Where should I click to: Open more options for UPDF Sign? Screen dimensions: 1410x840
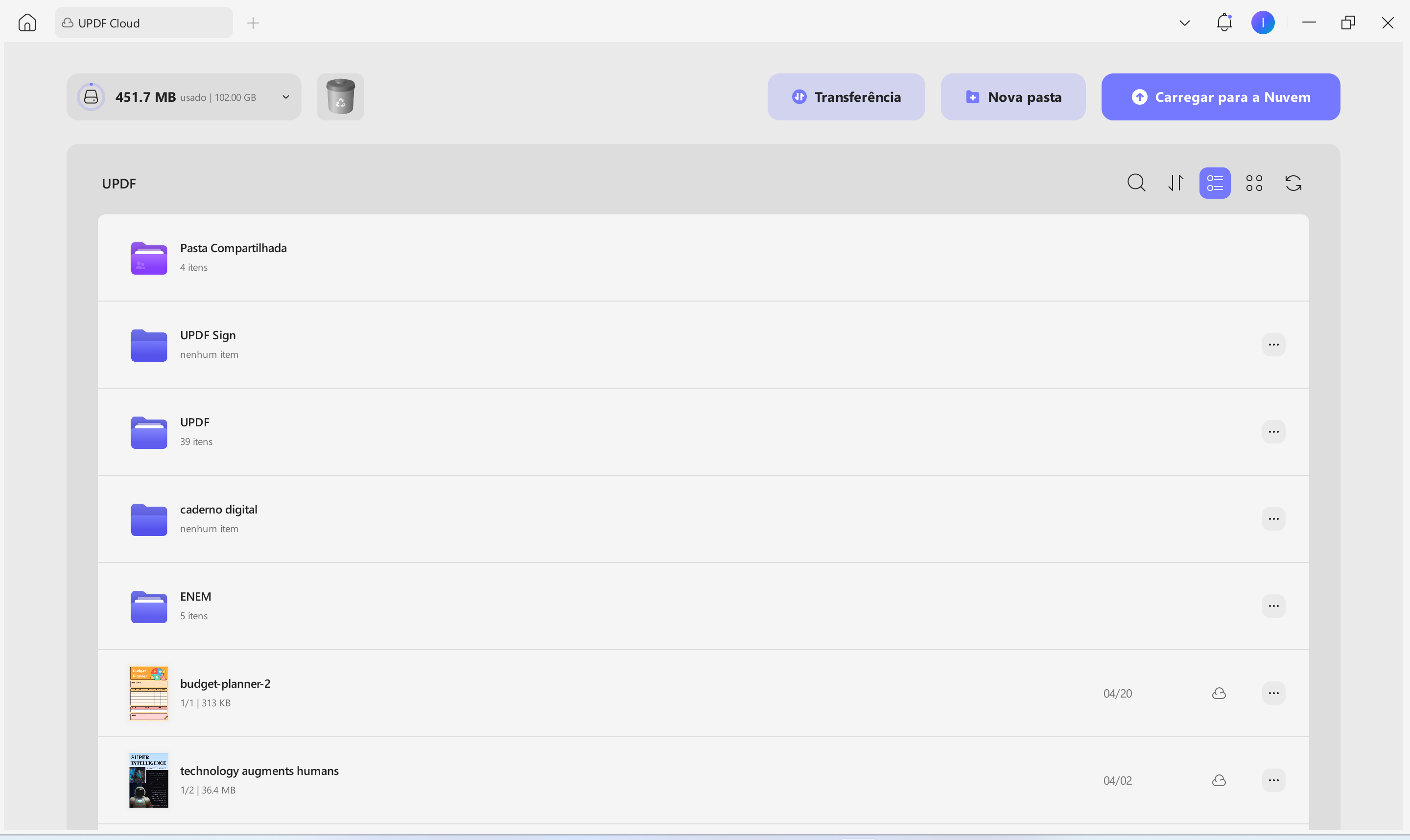point(1273,345)
